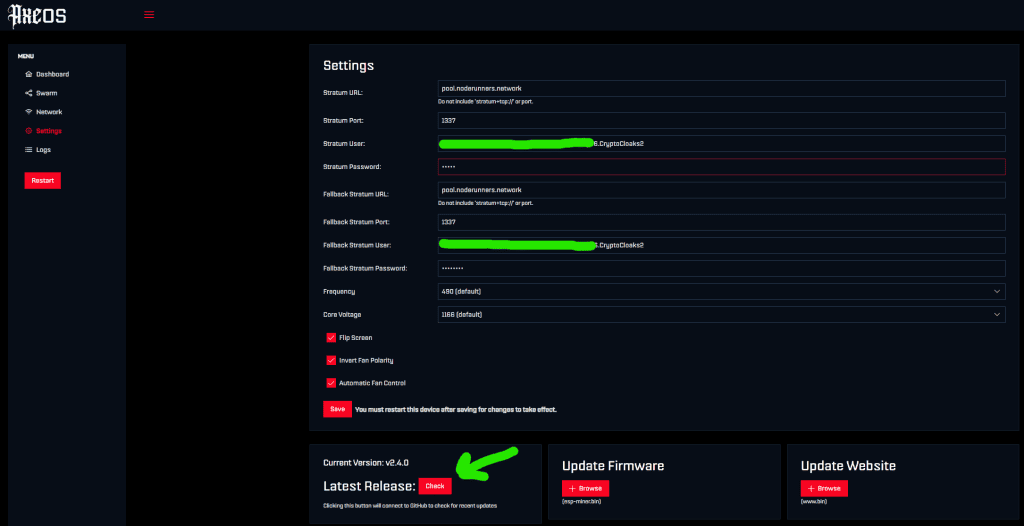Click the Restart button
The height and width of the screenshot is (526, 1024).
42,180
